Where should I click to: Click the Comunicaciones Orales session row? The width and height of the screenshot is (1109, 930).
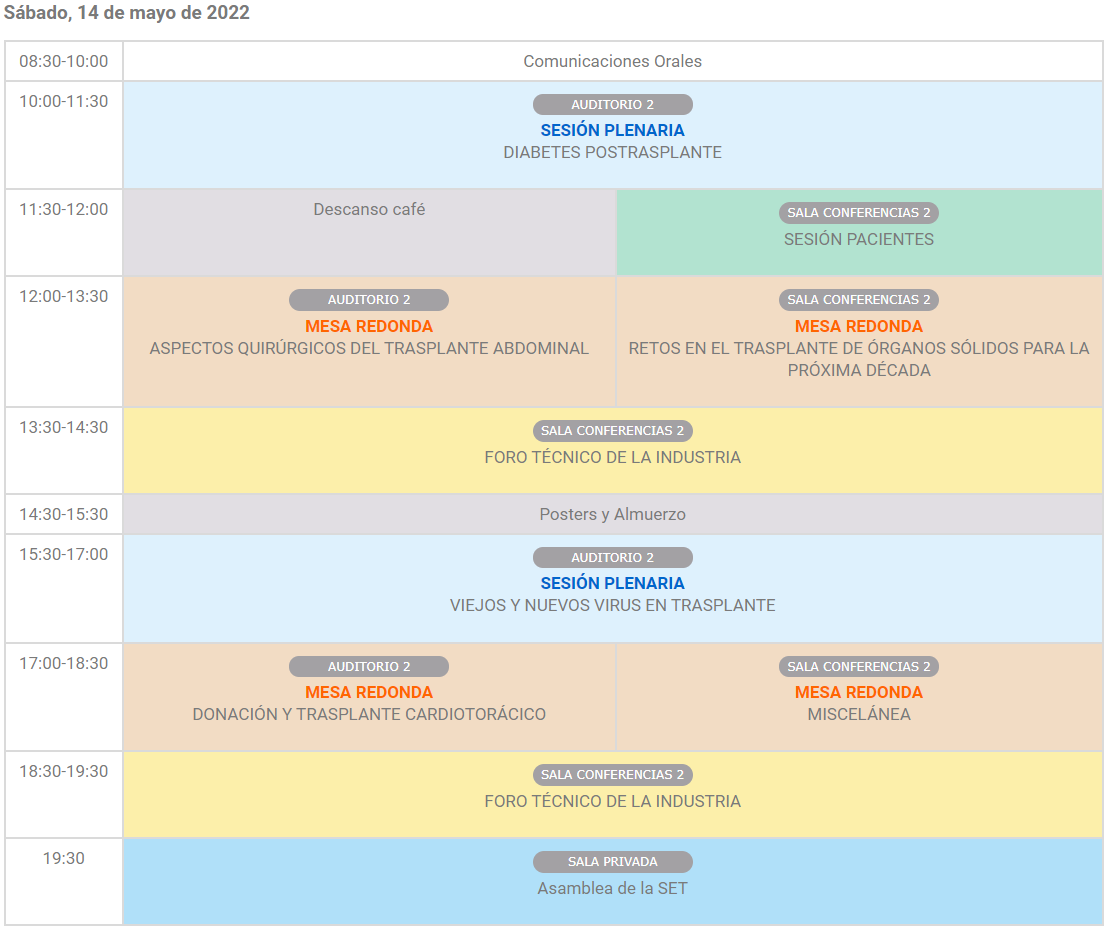[612, 61]
